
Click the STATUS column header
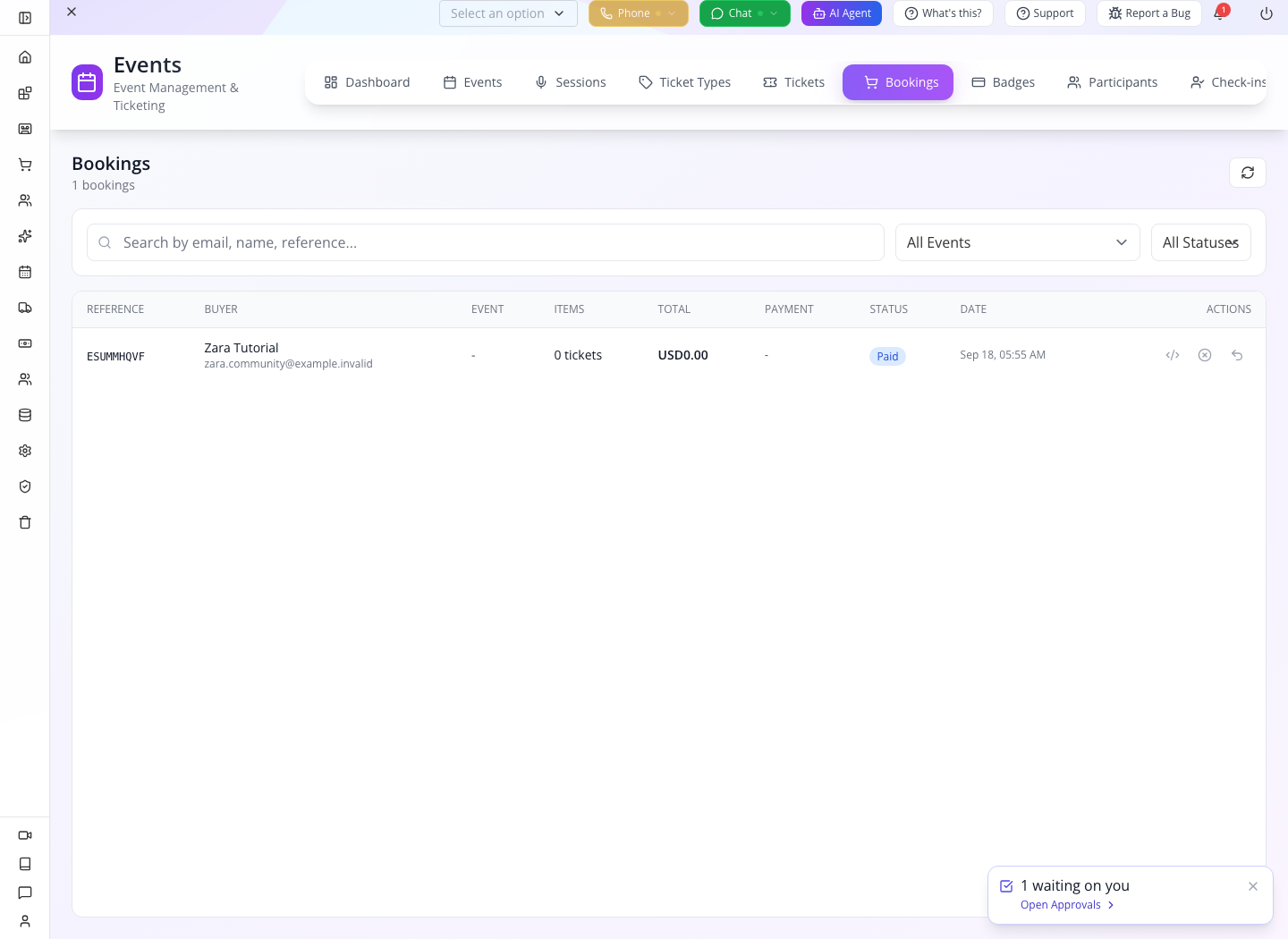click(x=888, y=309)
